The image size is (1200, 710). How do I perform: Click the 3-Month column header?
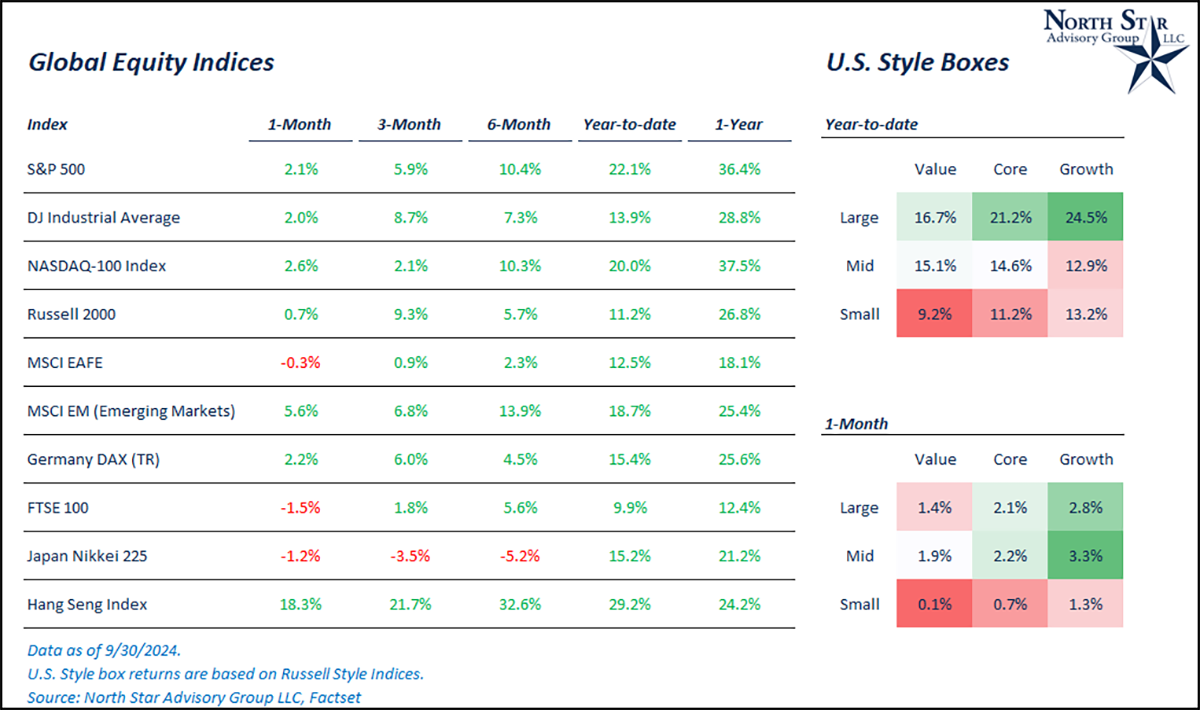pyautogui.click(x=409, y=125)
